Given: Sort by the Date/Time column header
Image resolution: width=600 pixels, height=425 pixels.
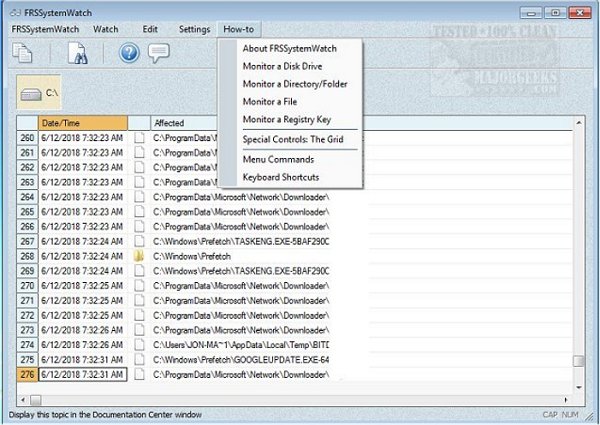Looking at the screenshot, I should [x=83, y=123].
